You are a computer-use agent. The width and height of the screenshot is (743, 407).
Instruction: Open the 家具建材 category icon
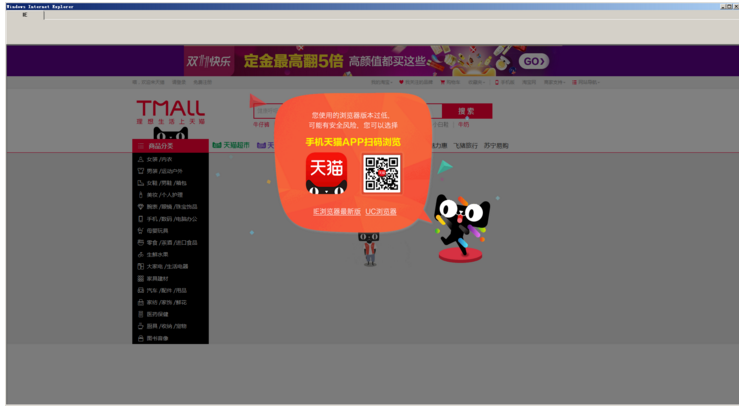coord(140,279)
